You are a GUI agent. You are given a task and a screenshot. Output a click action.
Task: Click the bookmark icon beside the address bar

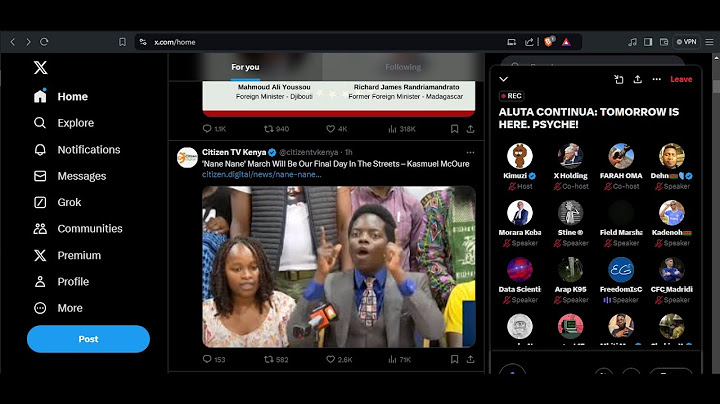(122, 42)
